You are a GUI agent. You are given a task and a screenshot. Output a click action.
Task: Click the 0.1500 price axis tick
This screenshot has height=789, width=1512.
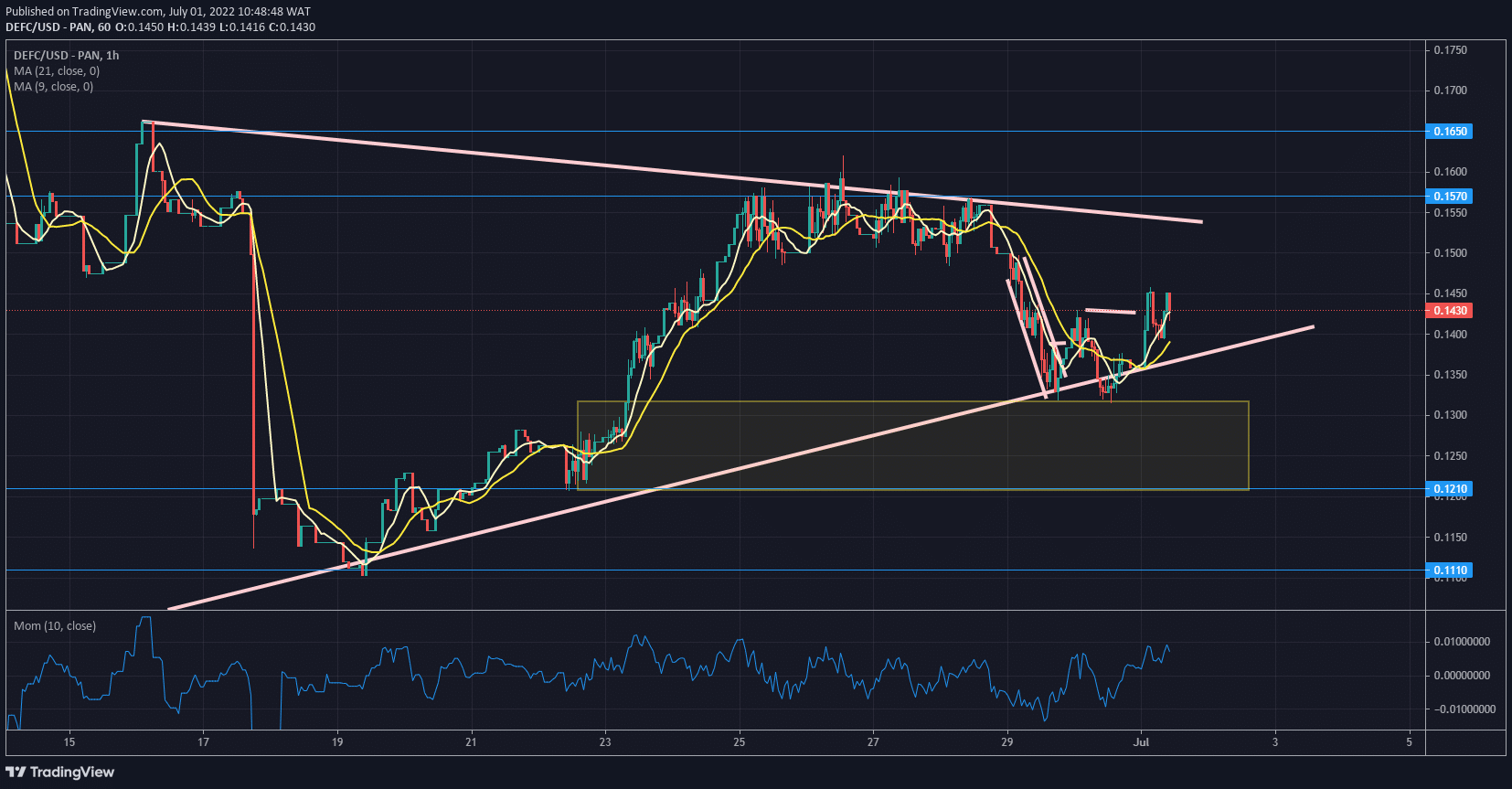coord(1450,253)
